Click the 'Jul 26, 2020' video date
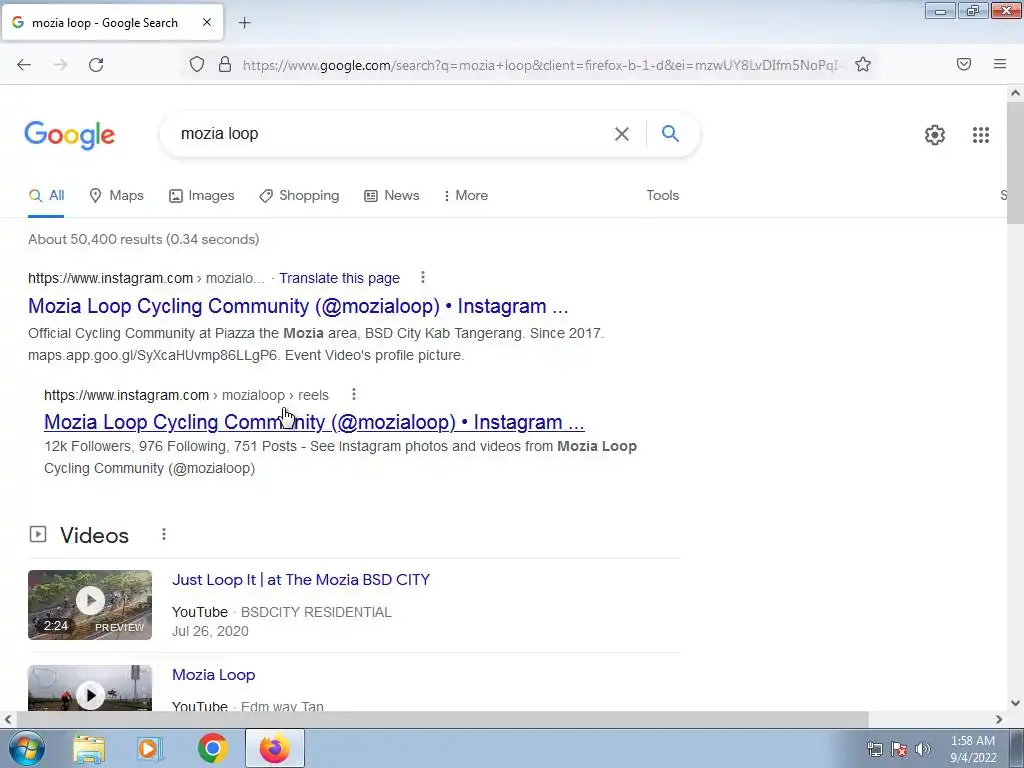 [210, 631]
